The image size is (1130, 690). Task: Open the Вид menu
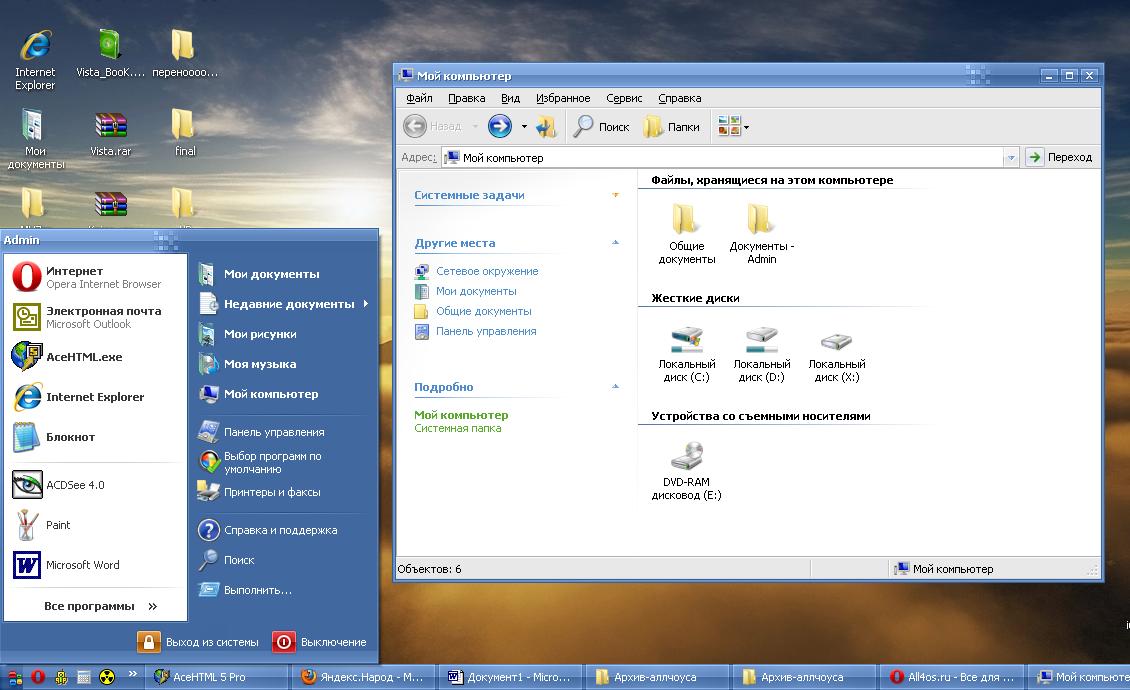[510, 98]
